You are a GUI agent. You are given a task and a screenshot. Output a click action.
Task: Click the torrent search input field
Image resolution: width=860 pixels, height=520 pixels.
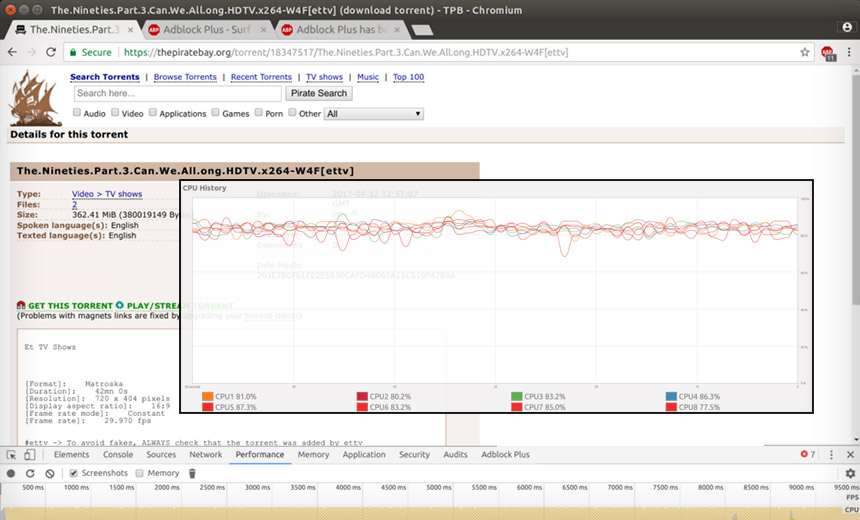[178, 94]
